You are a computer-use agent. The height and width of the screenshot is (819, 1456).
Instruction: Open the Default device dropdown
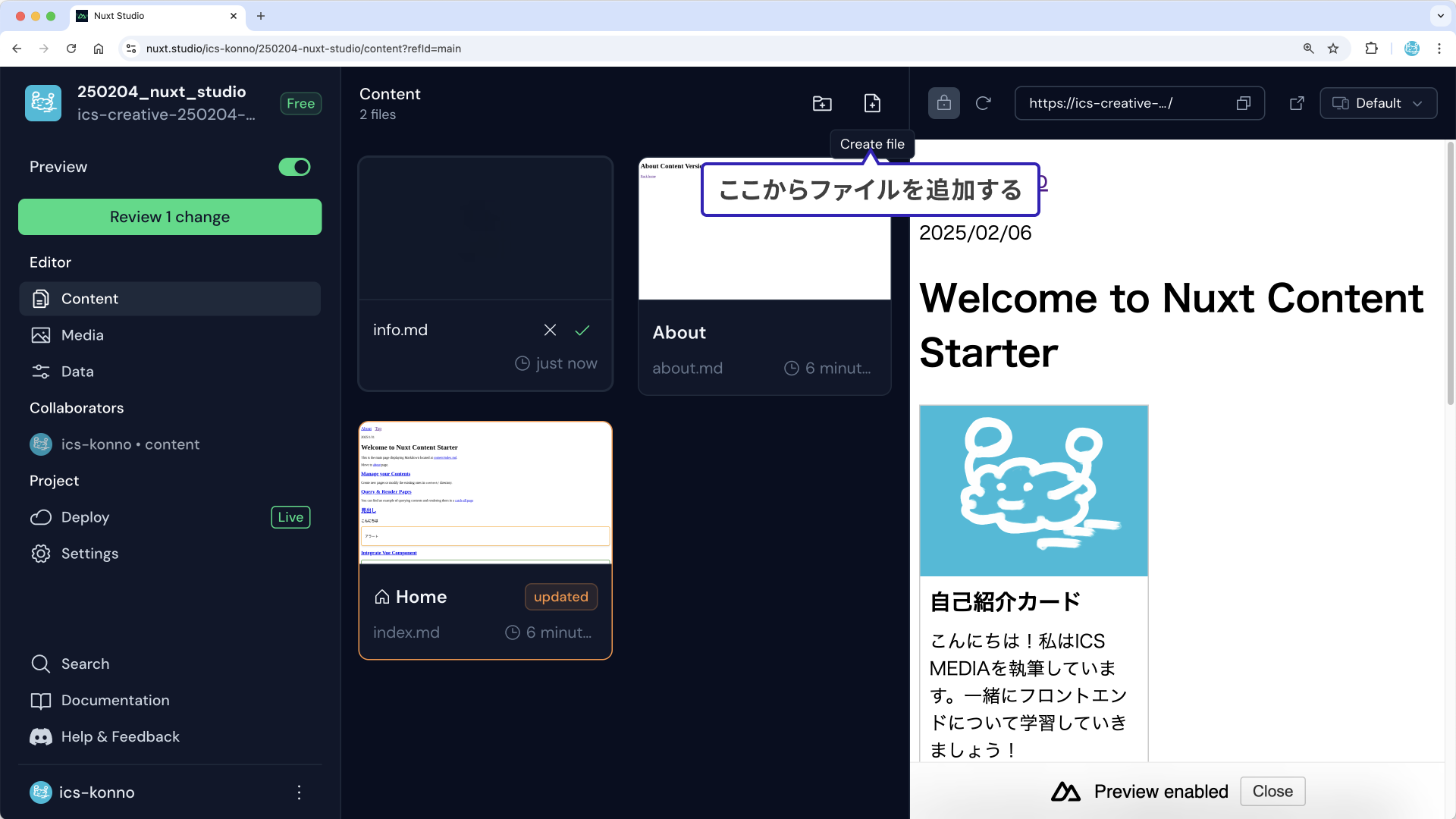click(x=1378, y=103)
